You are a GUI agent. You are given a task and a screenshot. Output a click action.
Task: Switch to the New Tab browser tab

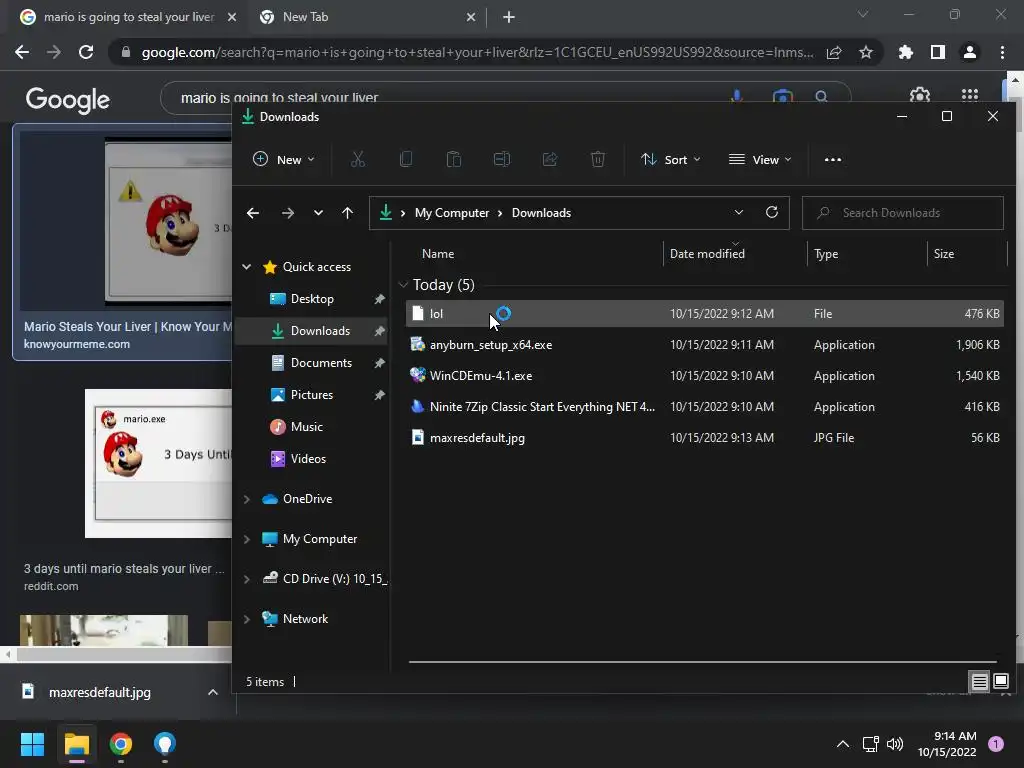(367, 17)
